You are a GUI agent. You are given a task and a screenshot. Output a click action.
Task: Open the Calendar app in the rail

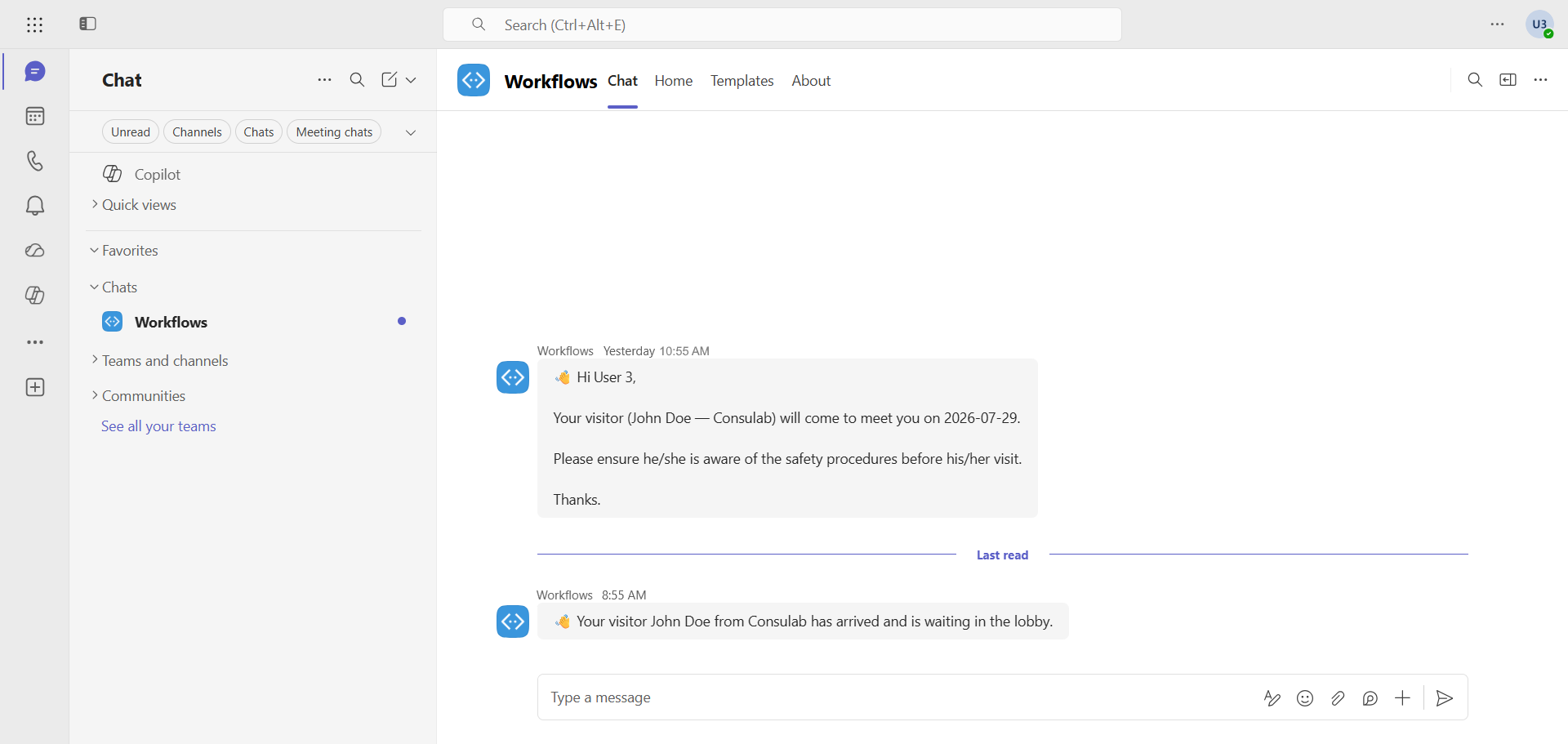coord(34,116)
